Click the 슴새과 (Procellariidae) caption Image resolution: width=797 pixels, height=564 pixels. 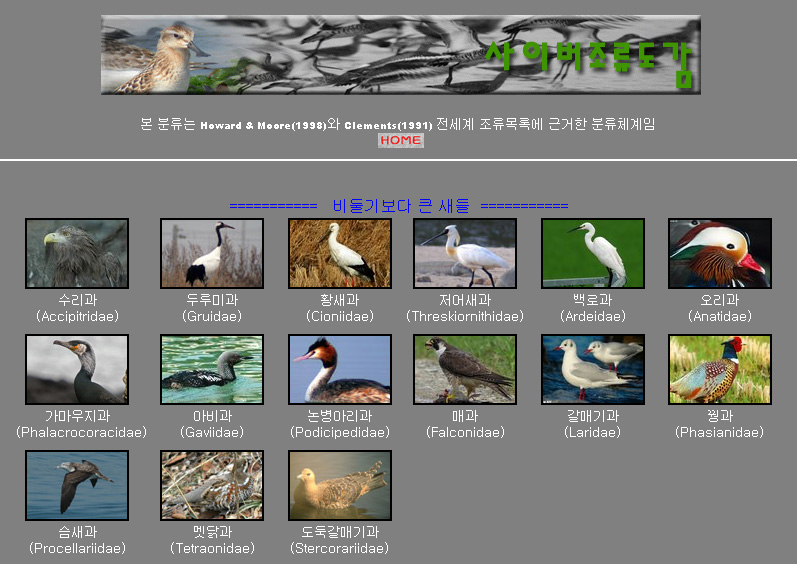tap(77, 540)
